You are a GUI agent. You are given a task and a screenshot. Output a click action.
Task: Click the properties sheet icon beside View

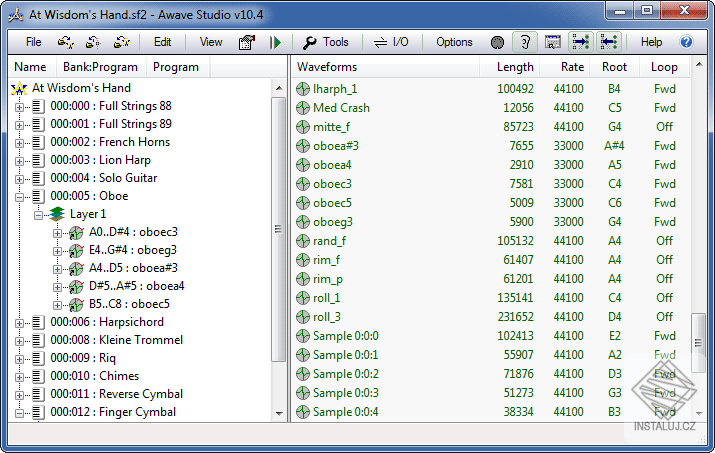[246, 42]
